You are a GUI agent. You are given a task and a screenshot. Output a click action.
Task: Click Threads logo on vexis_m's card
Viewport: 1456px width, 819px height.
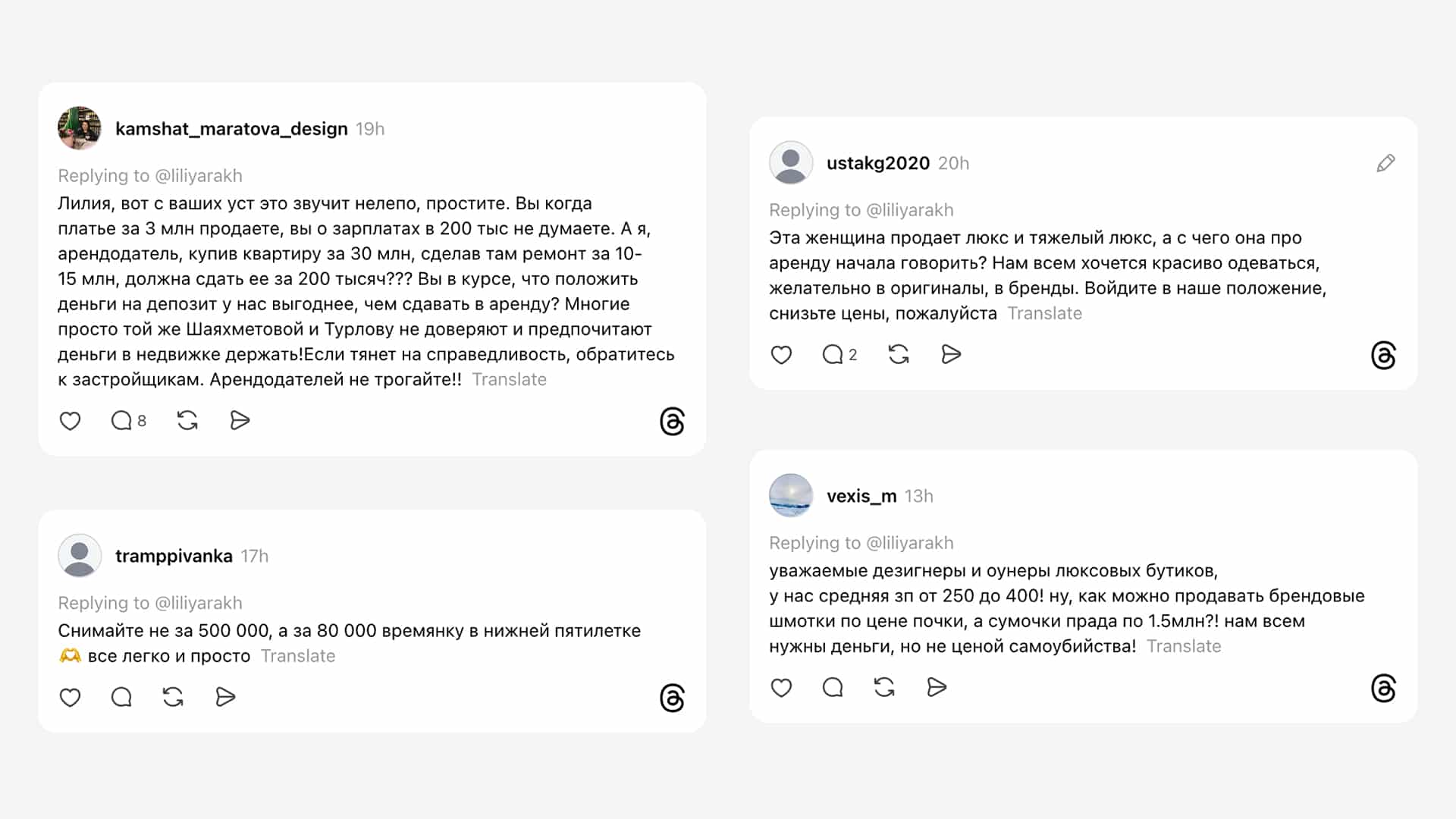click(x=1383, y=689)
